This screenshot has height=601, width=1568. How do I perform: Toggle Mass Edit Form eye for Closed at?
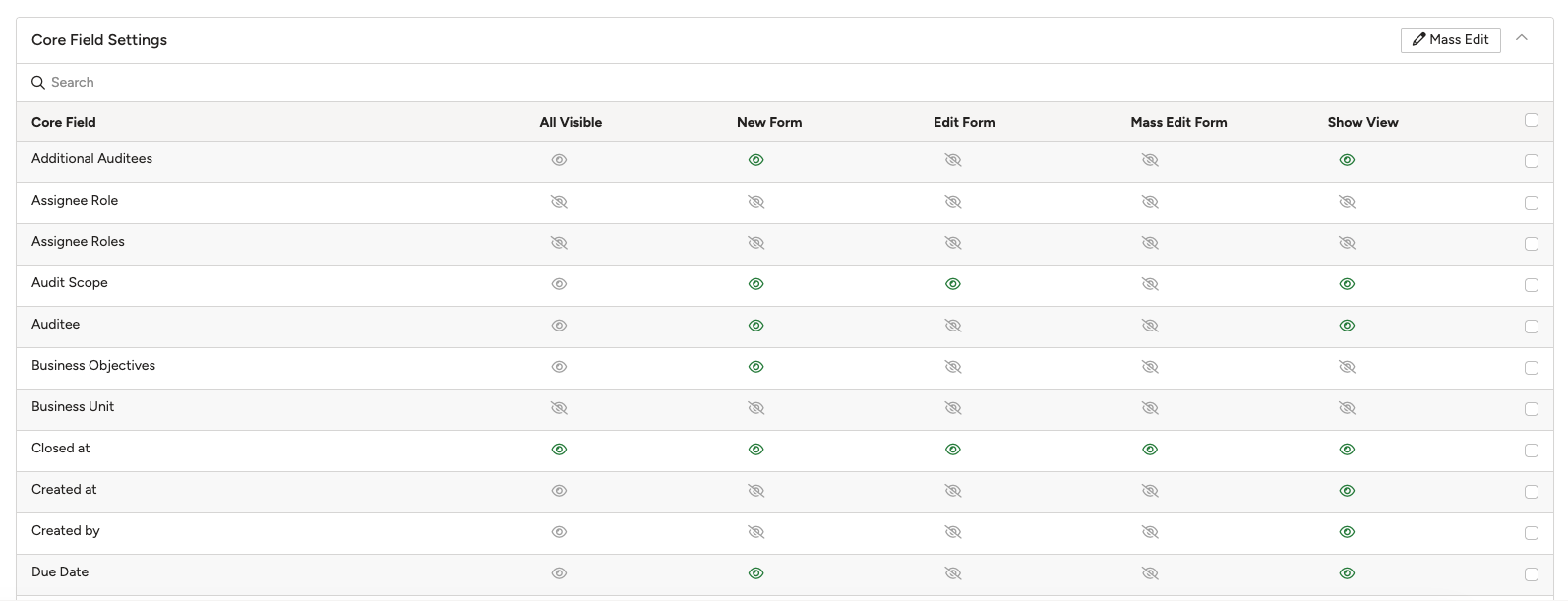[x=1149, y=450]
